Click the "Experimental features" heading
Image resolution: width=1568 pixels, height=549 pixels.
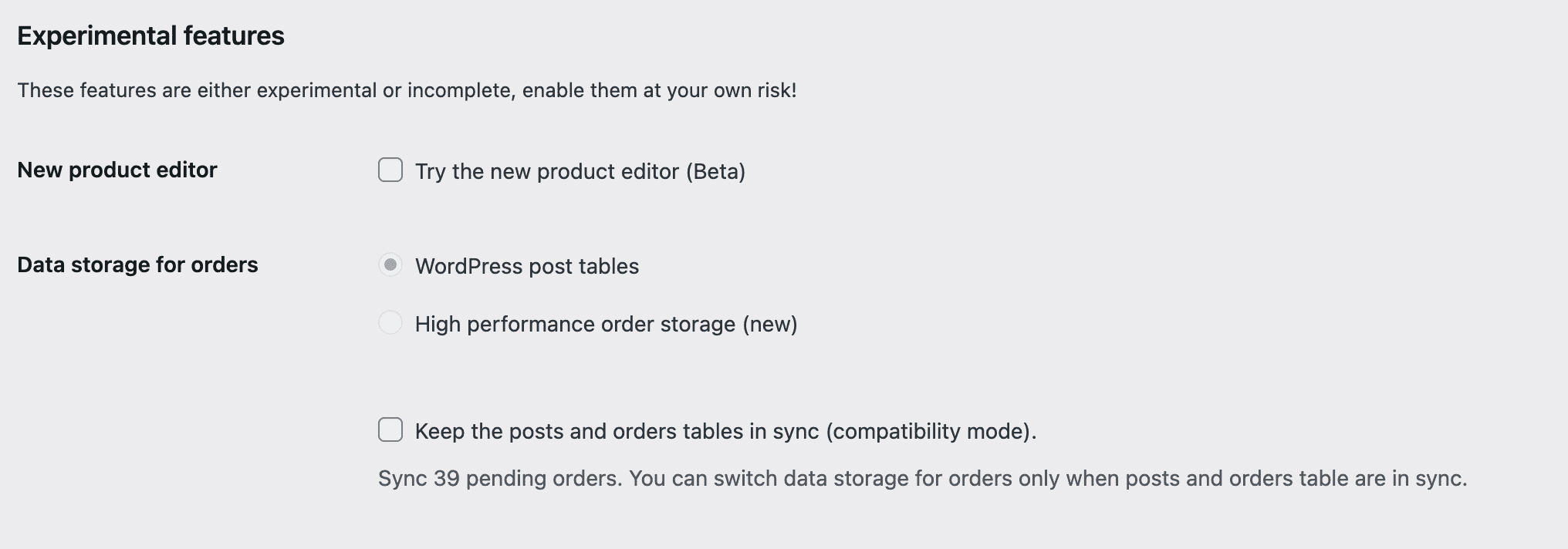click(150, 35)
